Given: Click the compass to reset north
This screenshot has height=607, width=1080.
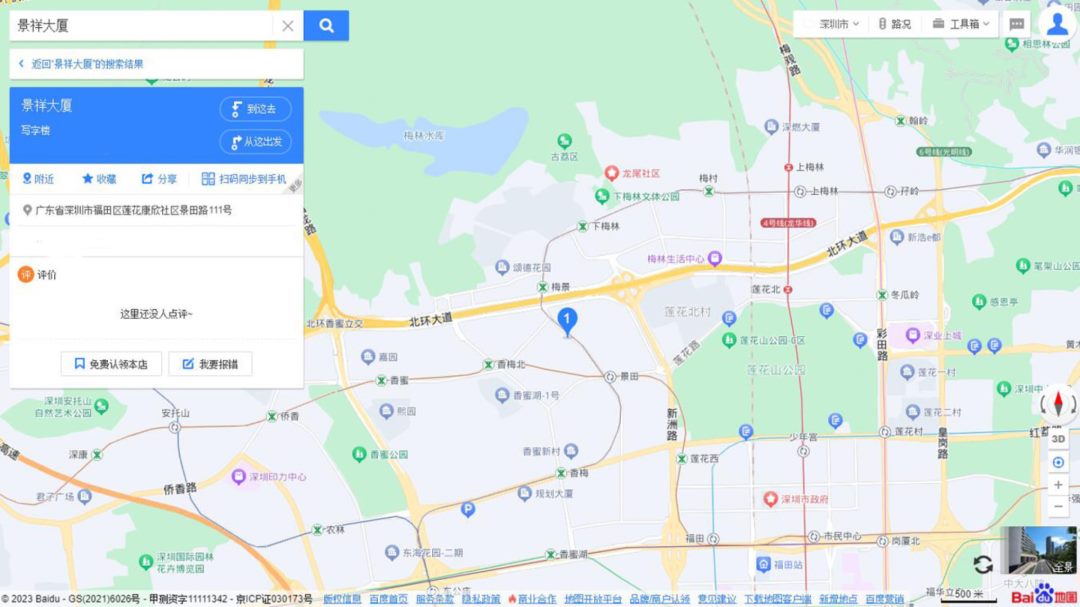Looking at the screenshot, I should (x=1059, y=404).
